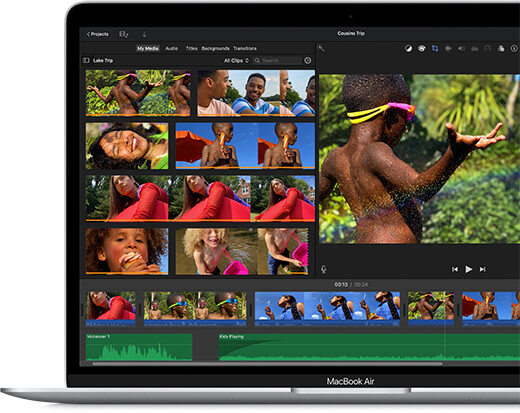Image resolution: width=520 pixels, height=413 pixels.
Task: Switch to the Transitions tab
Action: (245, 48)
